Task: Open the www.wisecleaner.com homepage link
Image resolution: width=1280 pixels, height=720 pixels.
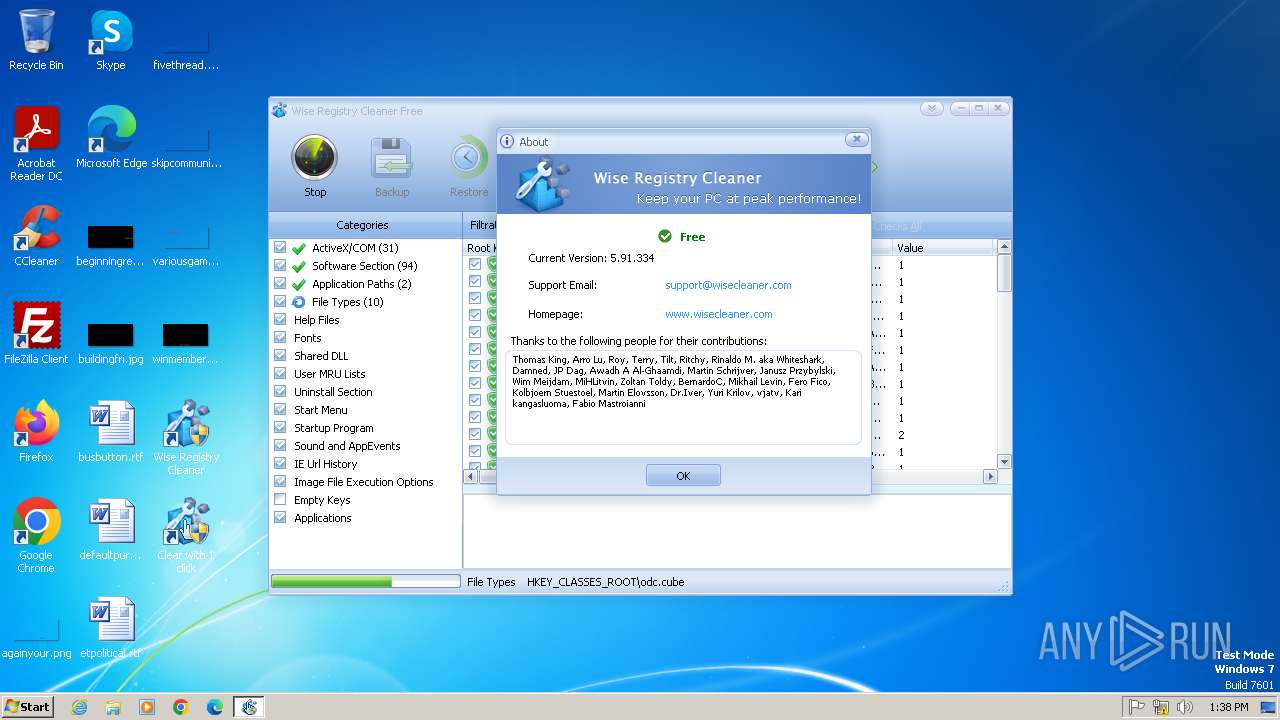Action: click(718, 314)
